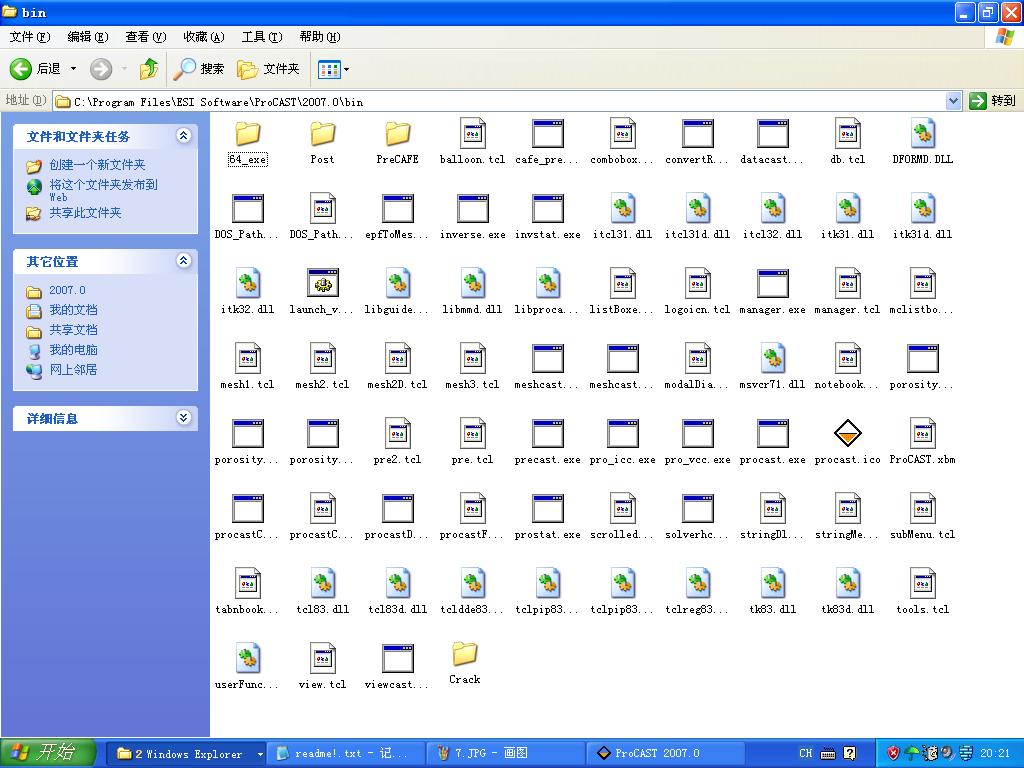Click the 转到 Go button
This screenshot has height=768, width=1024.
tap(993, 101)
